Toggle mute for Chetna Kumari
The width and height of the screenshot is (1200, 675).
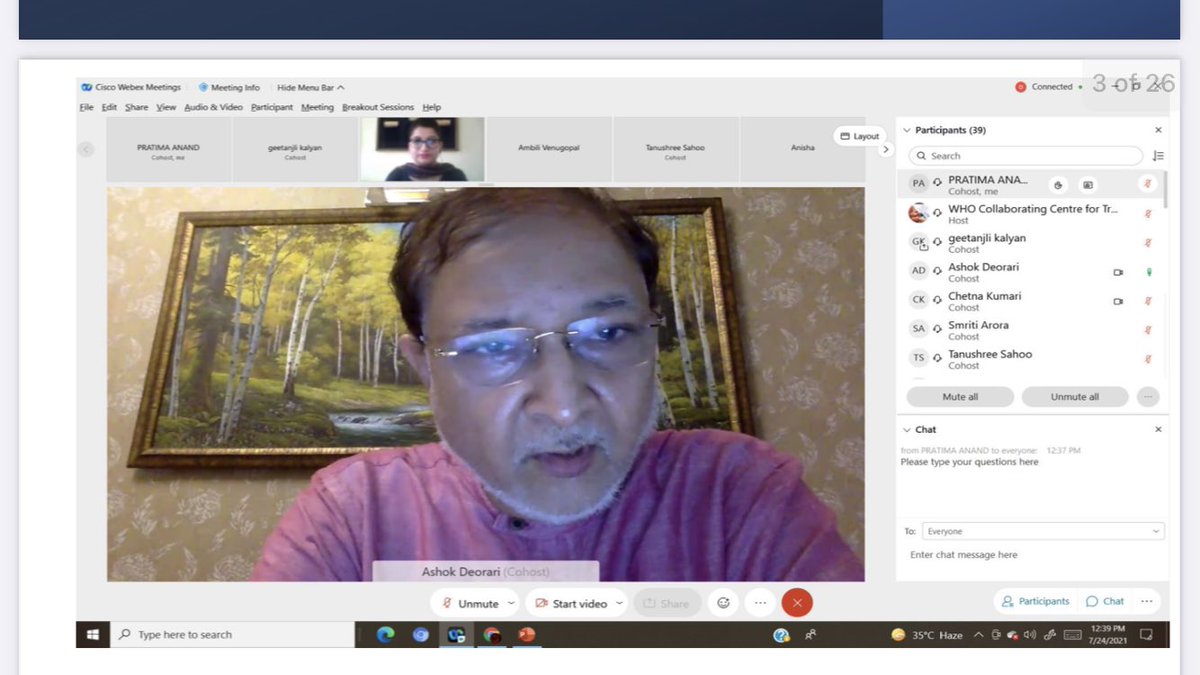1148,301
